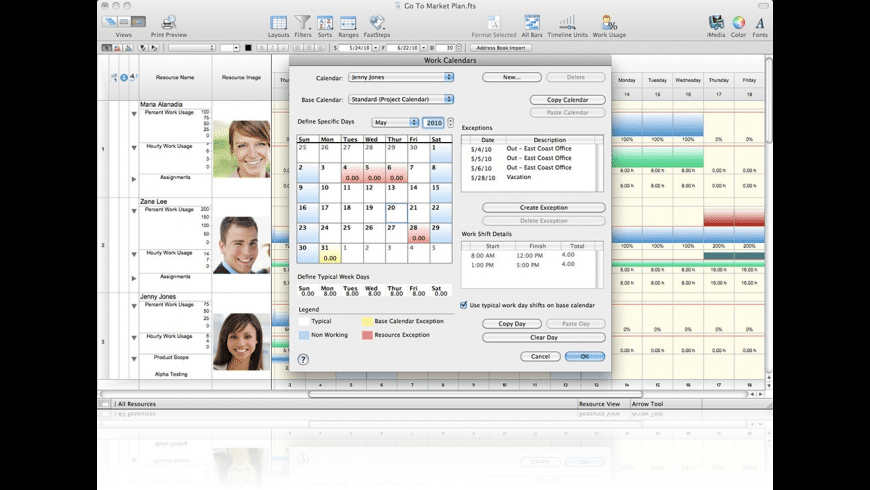This screenshot has width=870, height=490.
Task: Confirm with the OK button
Action: point(585,356)
